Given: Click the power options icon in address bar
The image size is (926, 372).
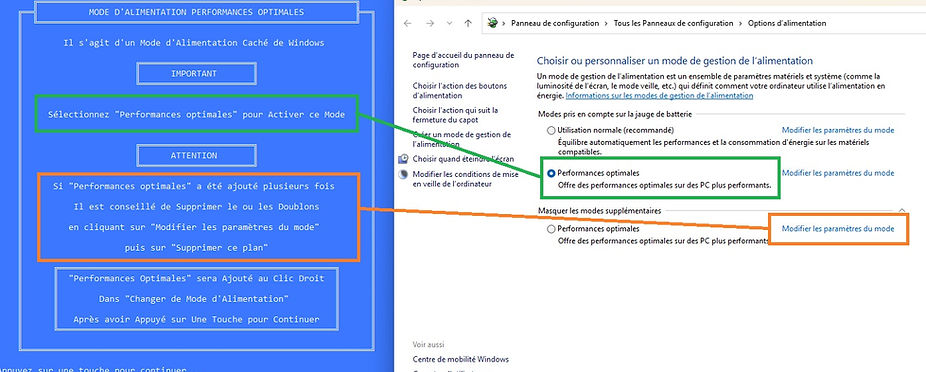Looking at the screenshot, I should coord(492,23).
